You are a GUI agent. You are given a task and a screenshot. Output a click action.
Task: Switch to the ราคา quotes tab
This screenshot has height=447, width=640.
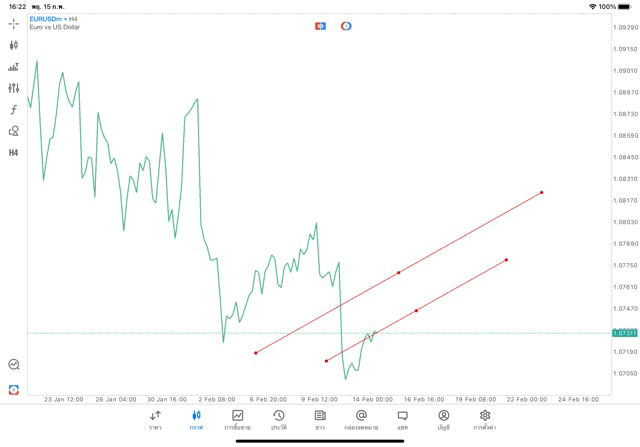(x=155, y=419)
